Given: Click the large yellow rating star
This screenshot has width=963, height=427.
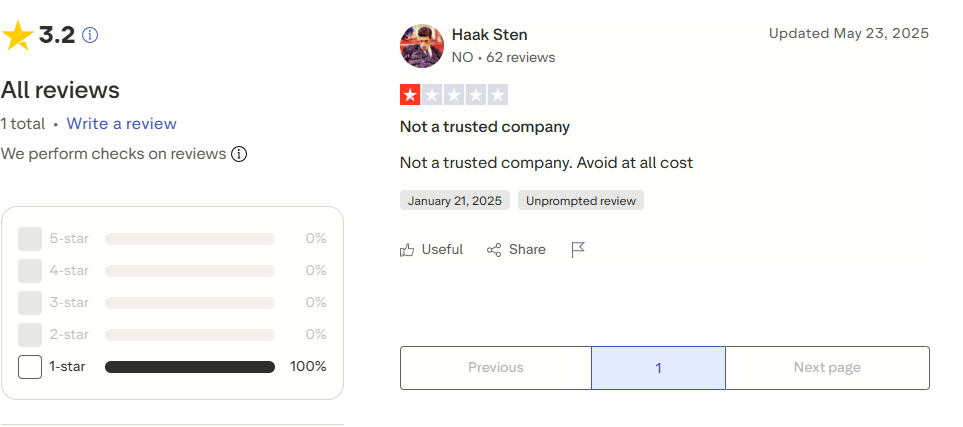Looking at the screenshot, I should pos(18,36).
